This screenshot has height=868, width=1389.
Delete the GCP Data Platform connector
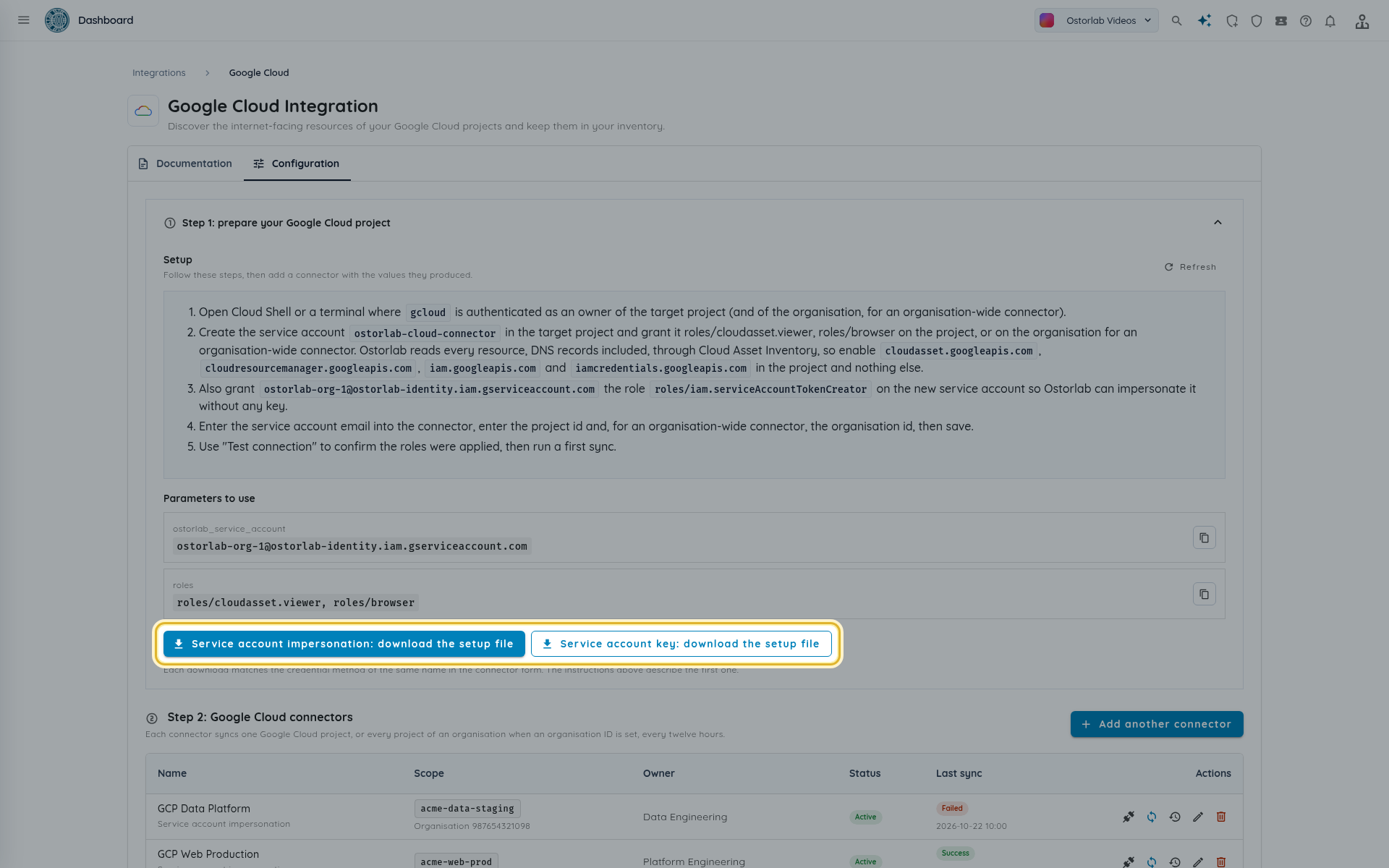[x=1221, y=817]
